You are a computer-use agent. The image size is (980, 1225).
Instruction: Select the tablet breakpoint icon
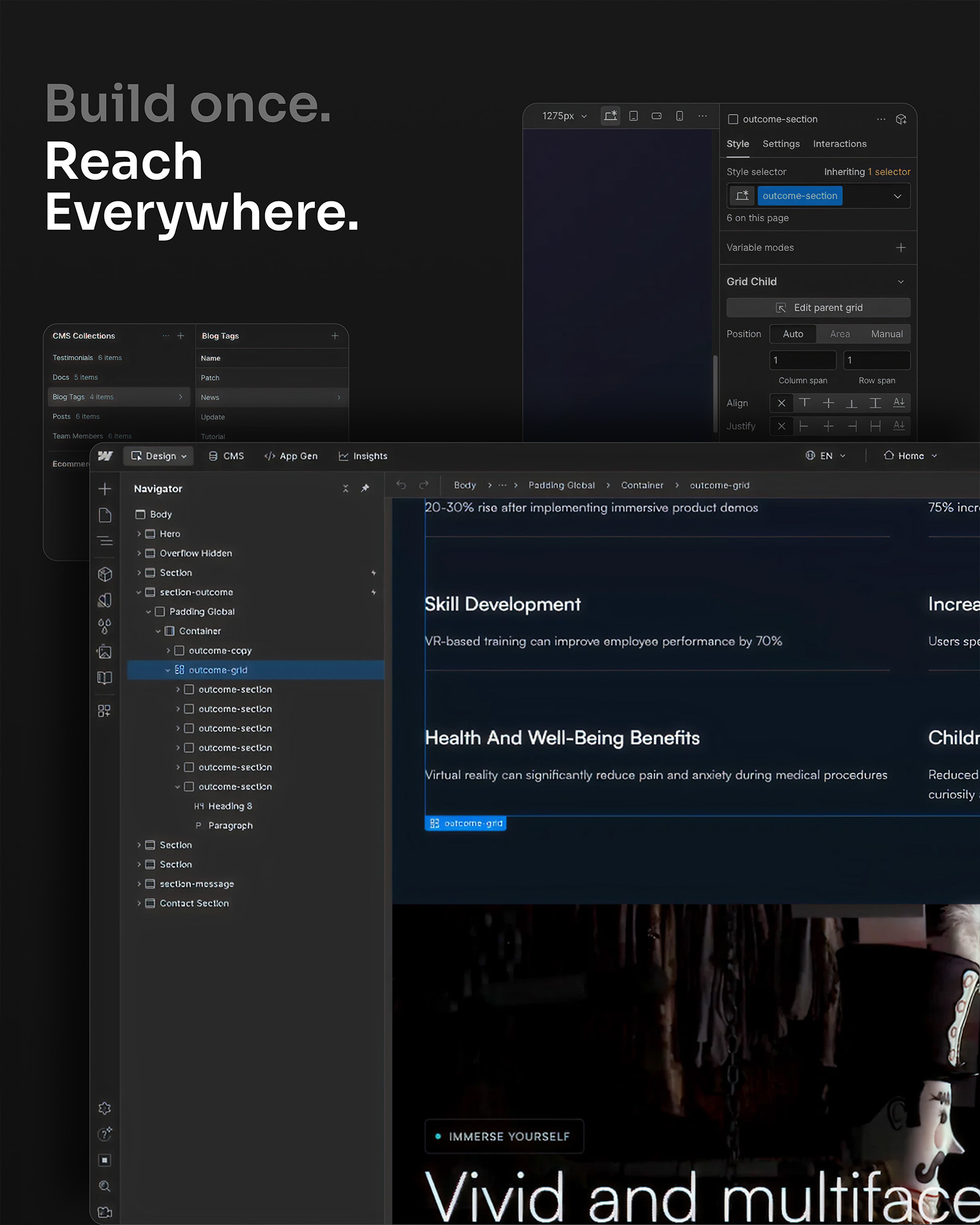pyautogui.click(x=633, y=116)
